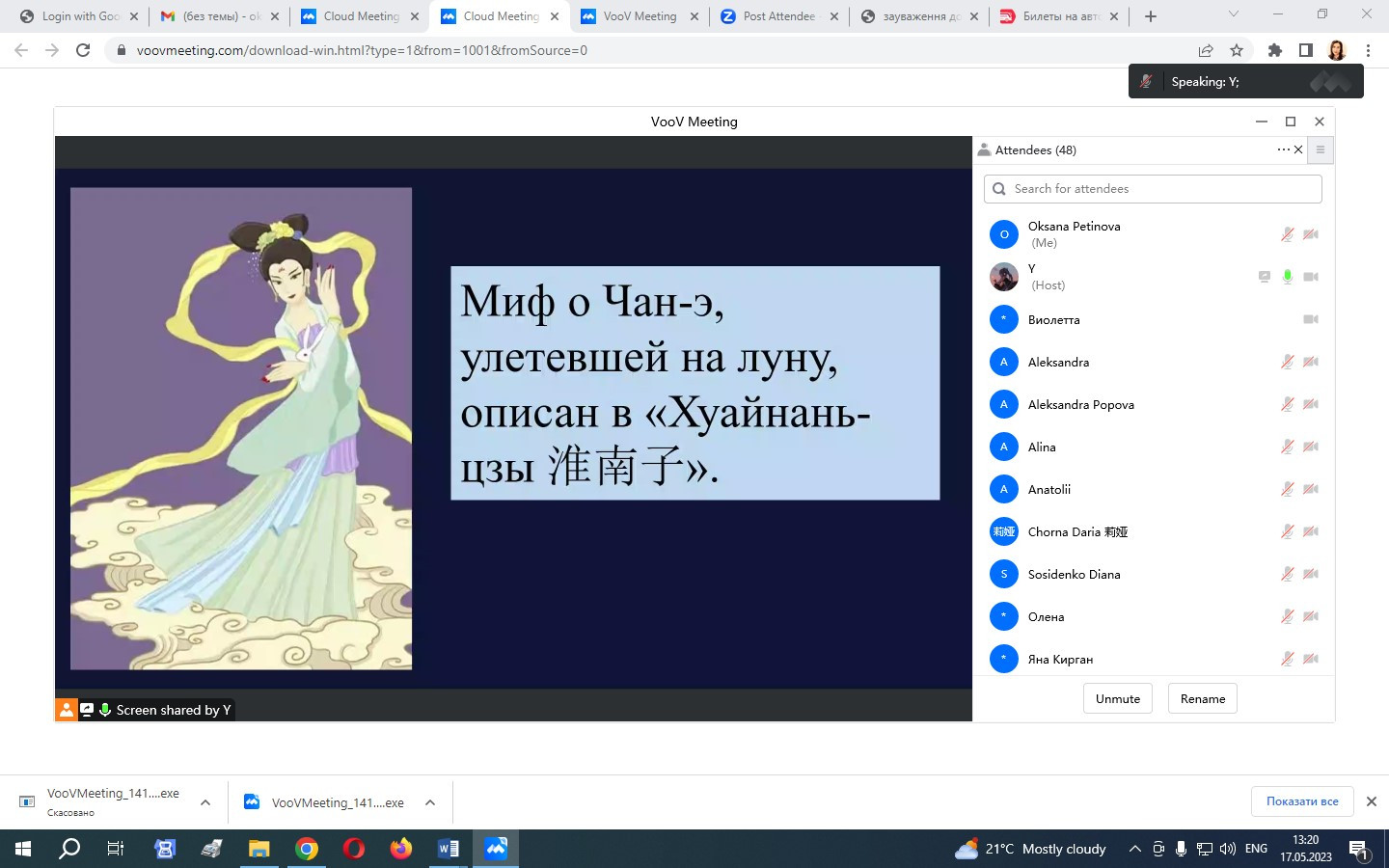The image size is (1389, 868).
Task: Open the tab search dropdown chevron
Action: (1233, 14)
